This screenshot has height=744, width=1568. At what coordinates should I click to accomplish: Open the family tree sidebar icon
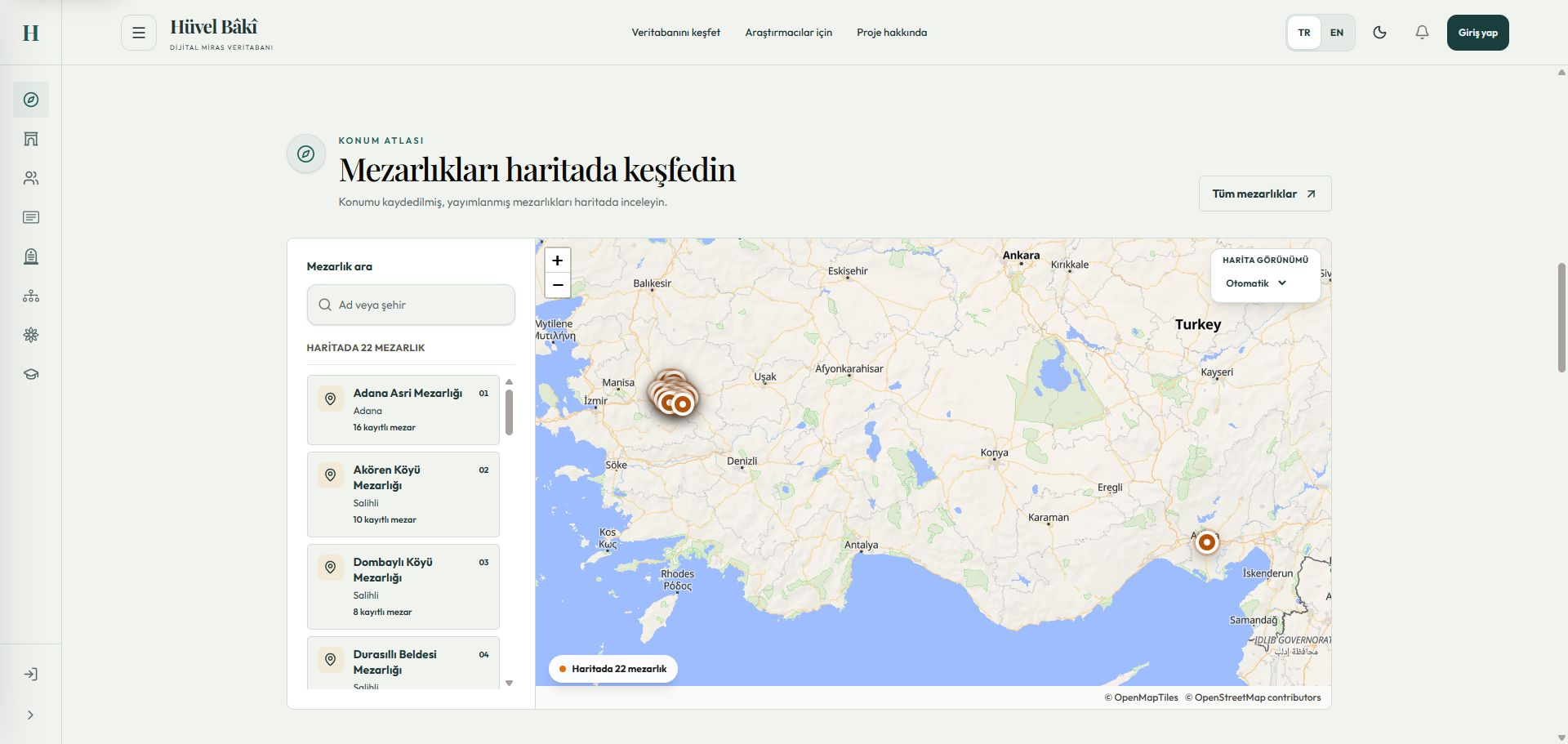(31, 296)
